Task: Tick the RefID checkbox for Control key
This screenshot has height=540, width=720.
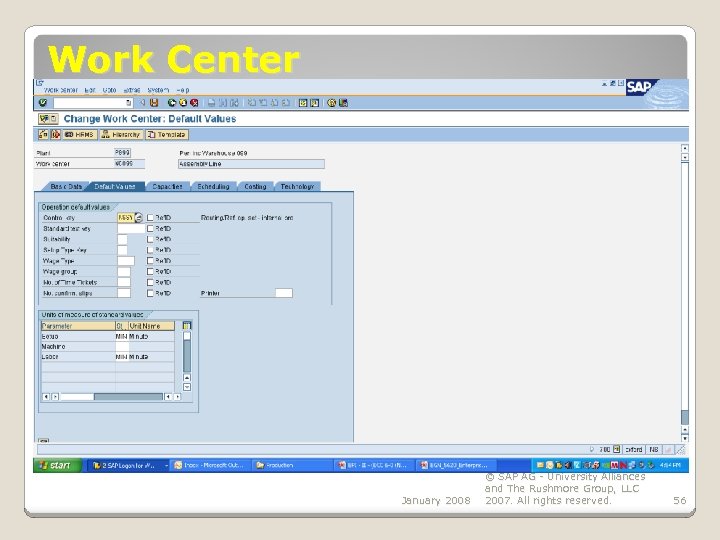Action: 150,218
